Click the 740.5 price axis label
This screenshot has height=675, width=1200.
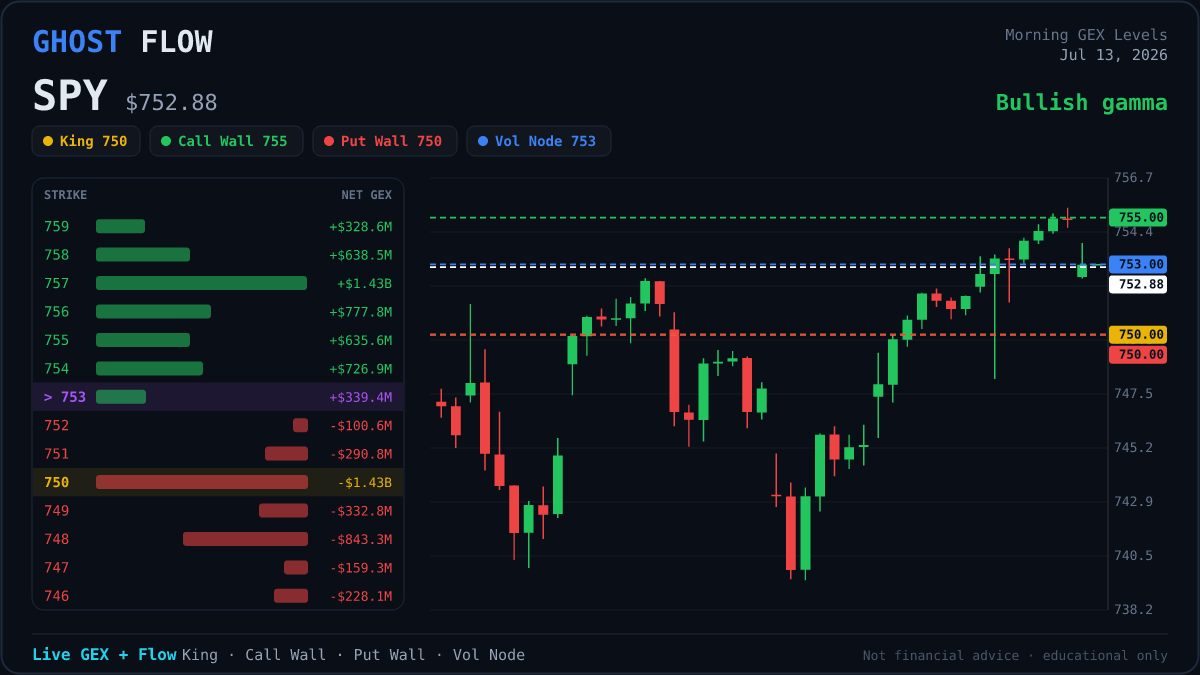click(1133, 556)
